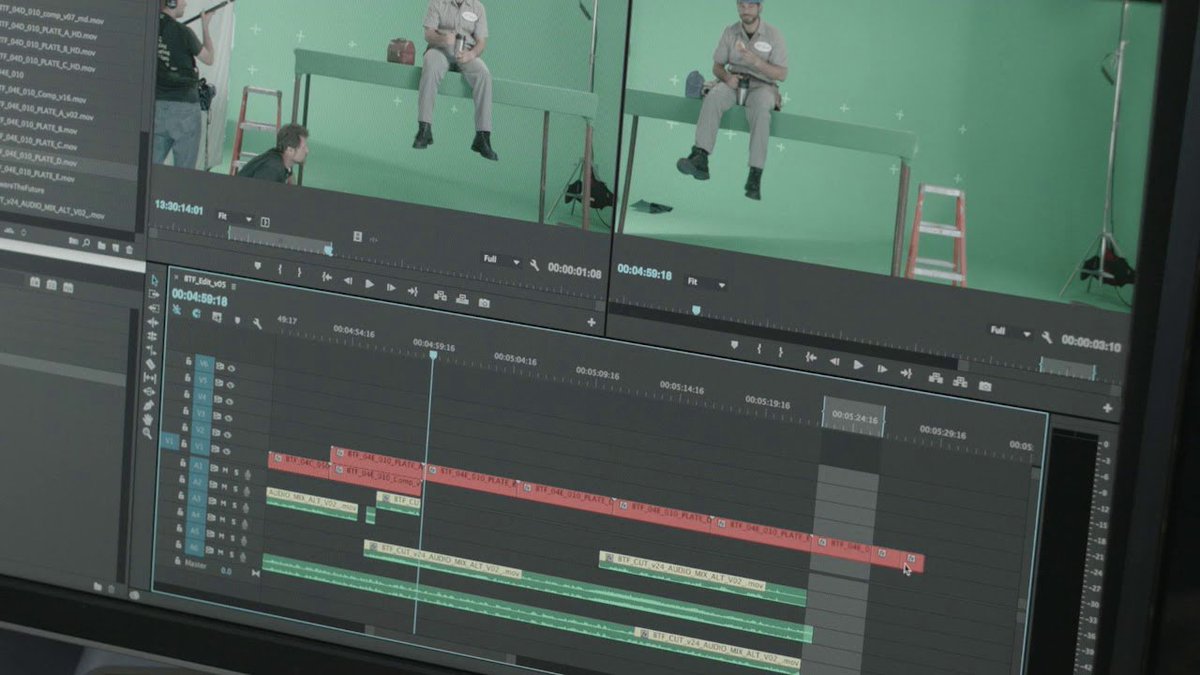The width and height of the screenshot is (1200, 675).
Task: Click Extract button in program monitor
Action: click(x=960, y=381)
